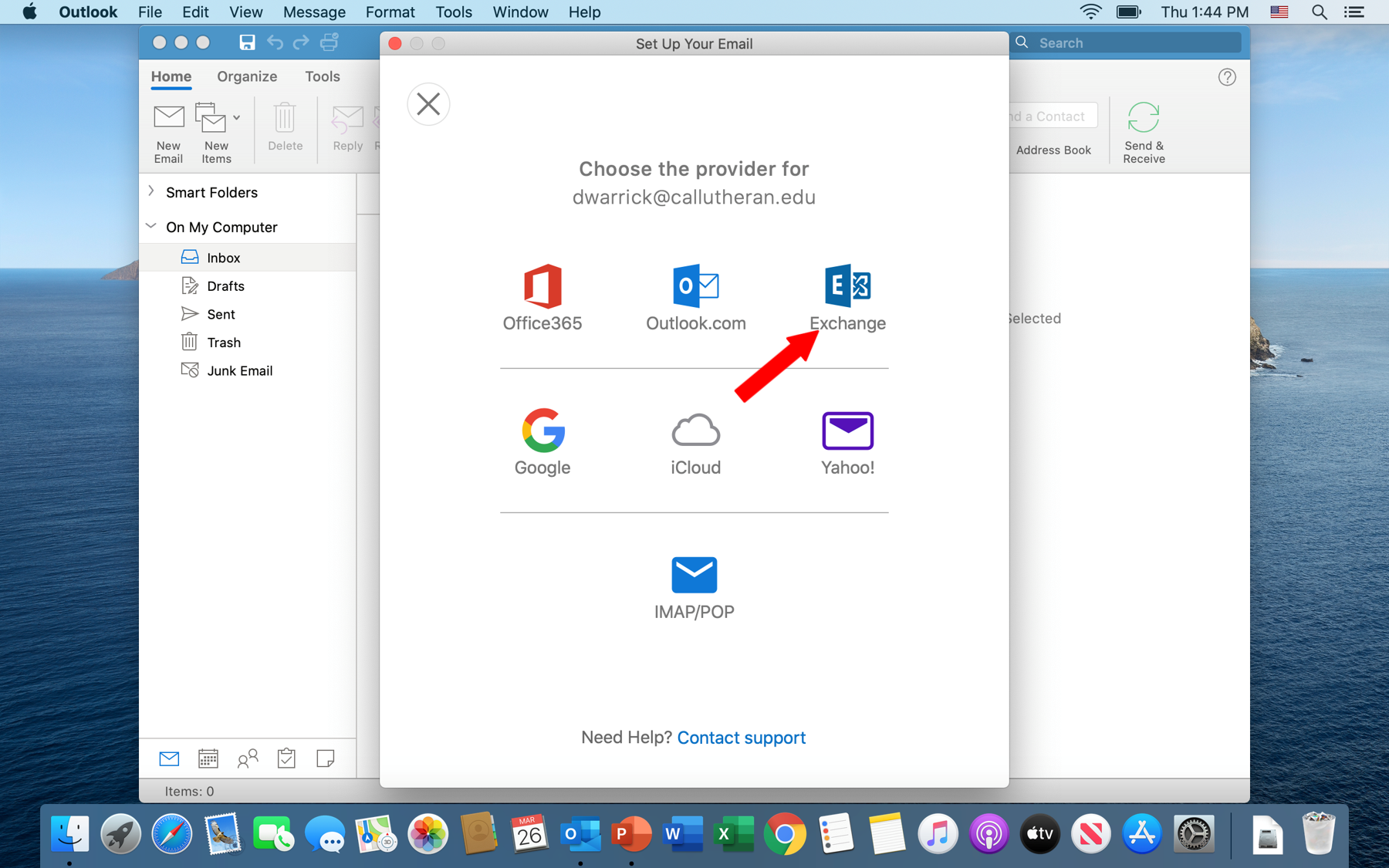
Task: Open Microsoft Excel from the Dock
Action: click(x=733, y=834)
